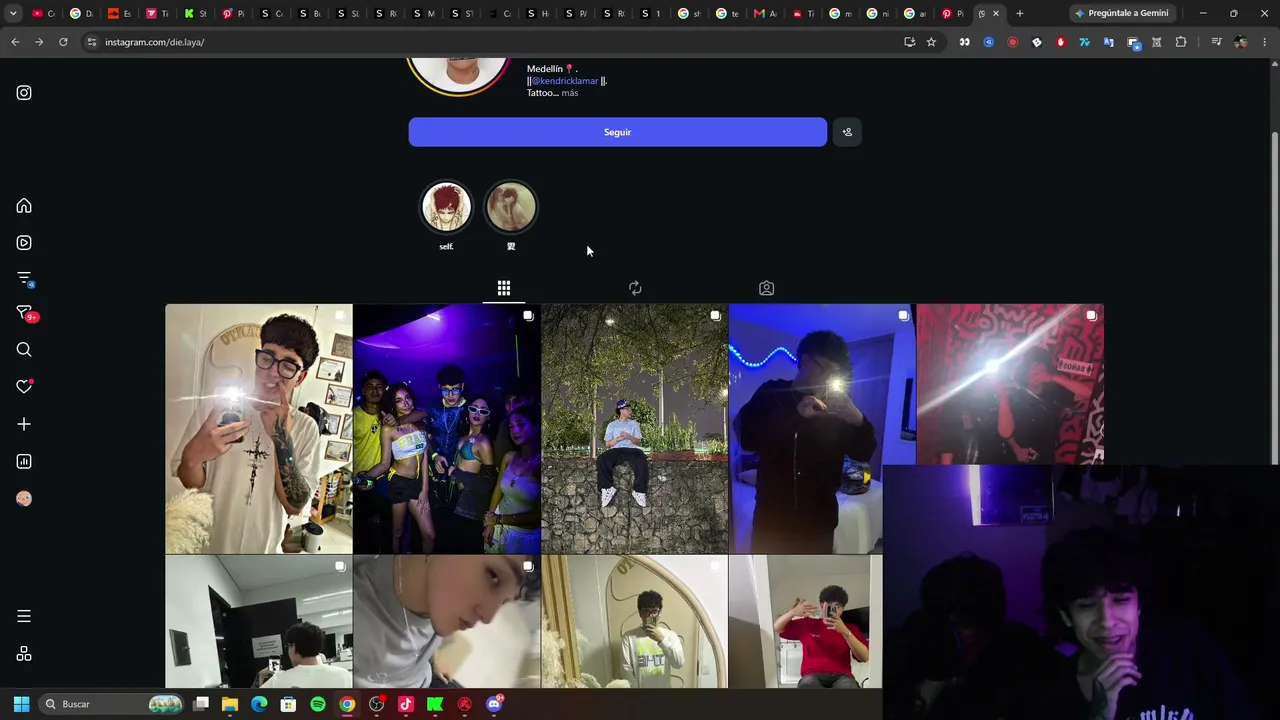Click the page vertical scrollbar
1280x720 pixels.
1274,300
